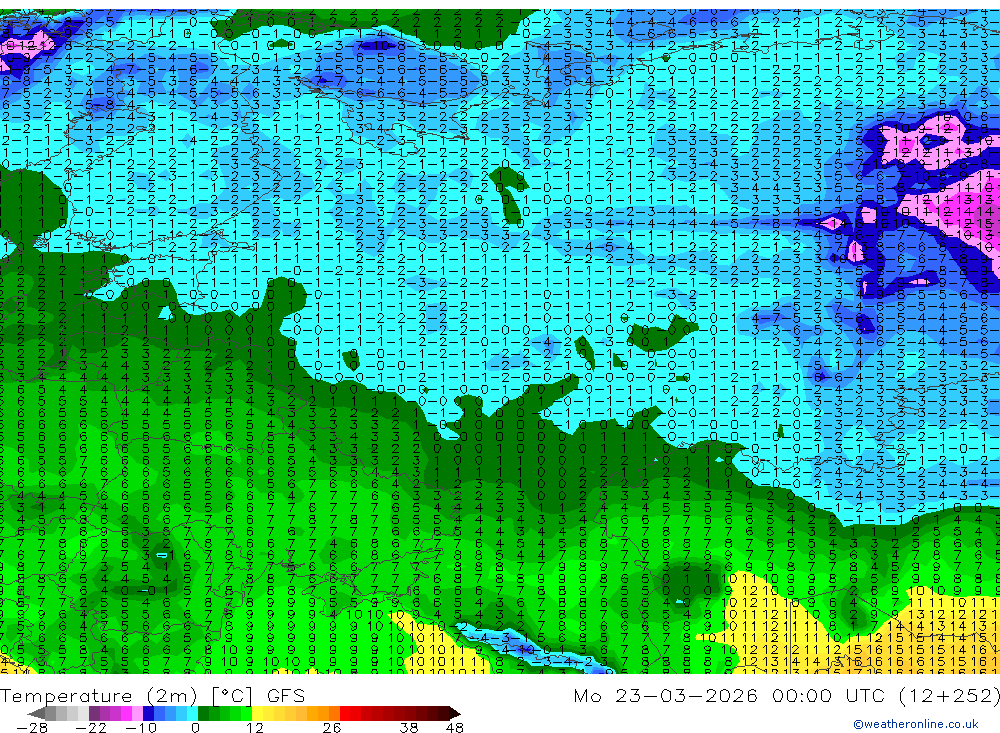The width and height of the screenshot is (1000, 733).
Task: Pick the dark blue section of temperature scale
Action: coord(148,713)
